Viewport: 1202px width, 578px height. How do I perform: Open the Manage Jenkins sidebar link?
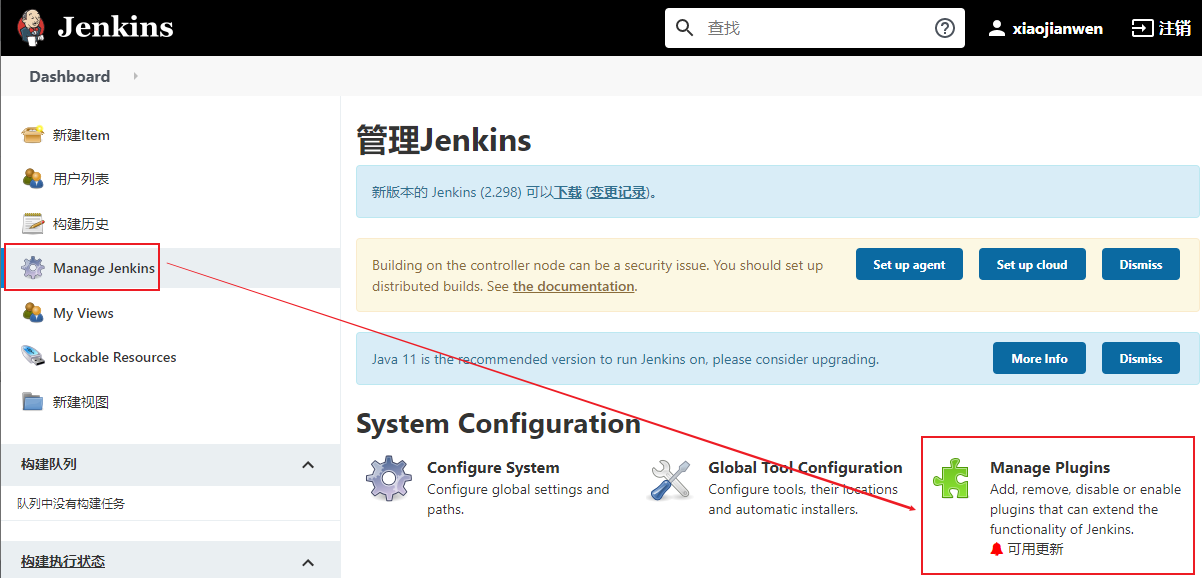(x=104, y=268)
